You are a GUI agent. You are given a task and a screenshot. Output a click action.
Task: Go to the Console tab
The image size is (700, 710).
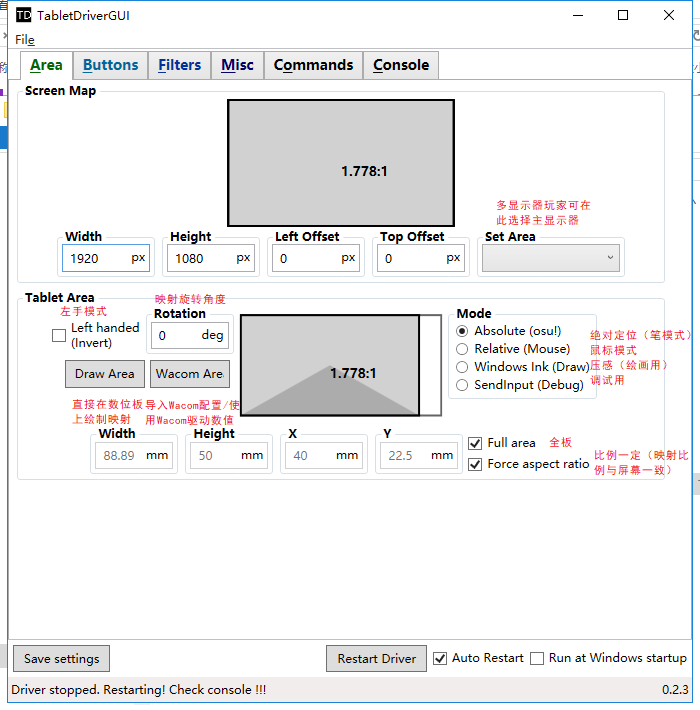401,65
